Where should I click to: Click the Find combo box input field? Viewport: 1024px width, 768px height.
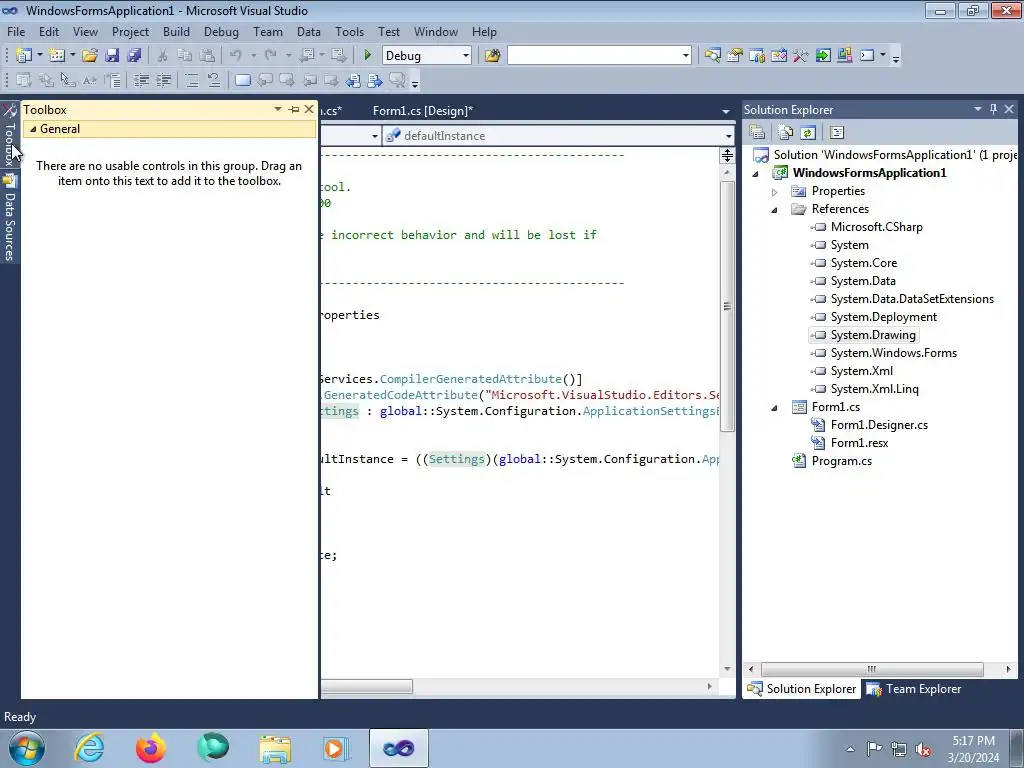[x=593, y=56]
